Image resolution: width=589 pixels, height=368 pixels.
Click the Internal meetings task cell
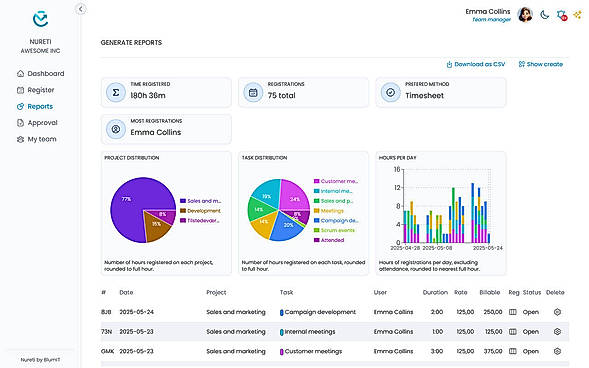pyautogui.click(x=308, y=332)
